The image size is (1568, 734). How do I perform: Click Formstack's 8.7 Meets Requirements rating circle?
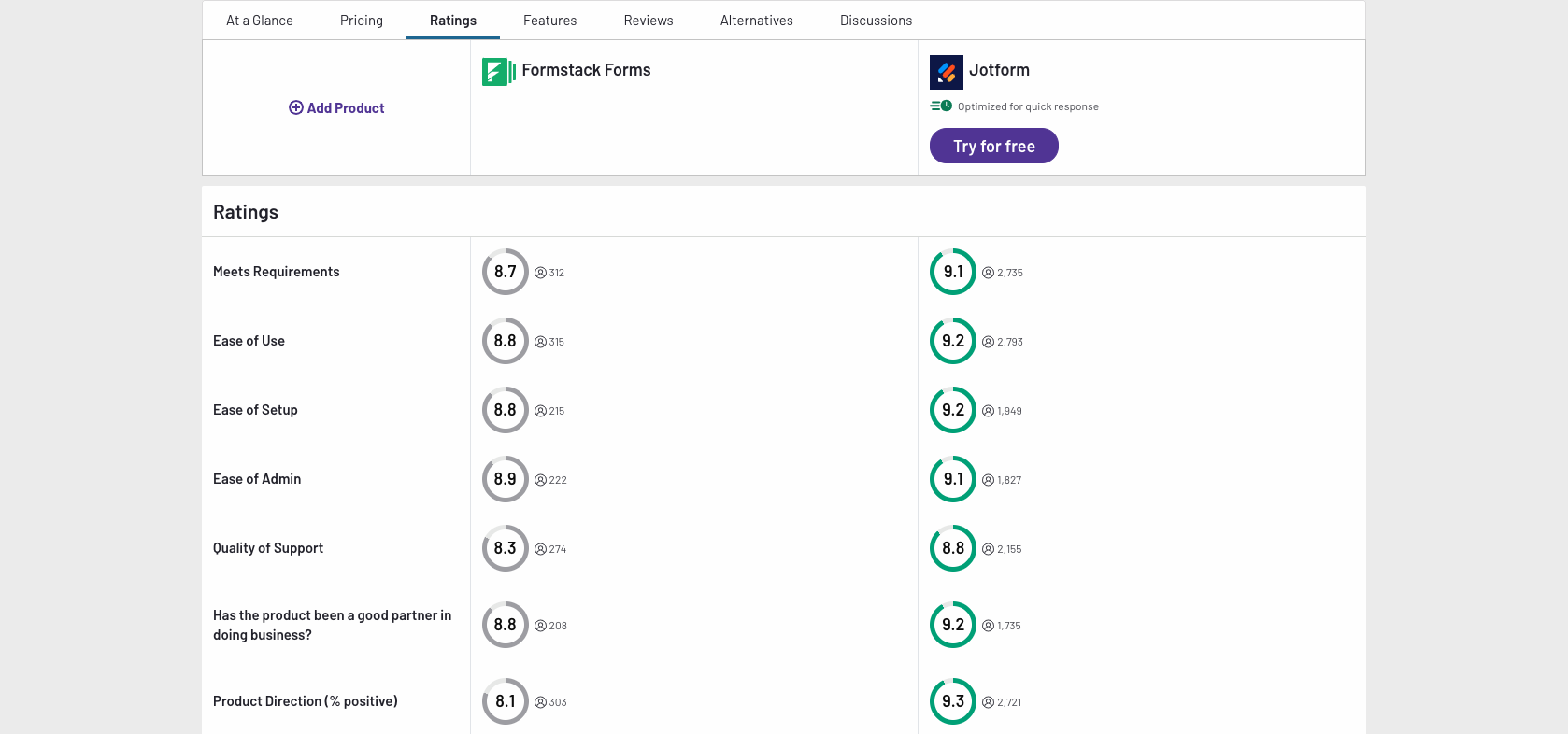[506, 272]
